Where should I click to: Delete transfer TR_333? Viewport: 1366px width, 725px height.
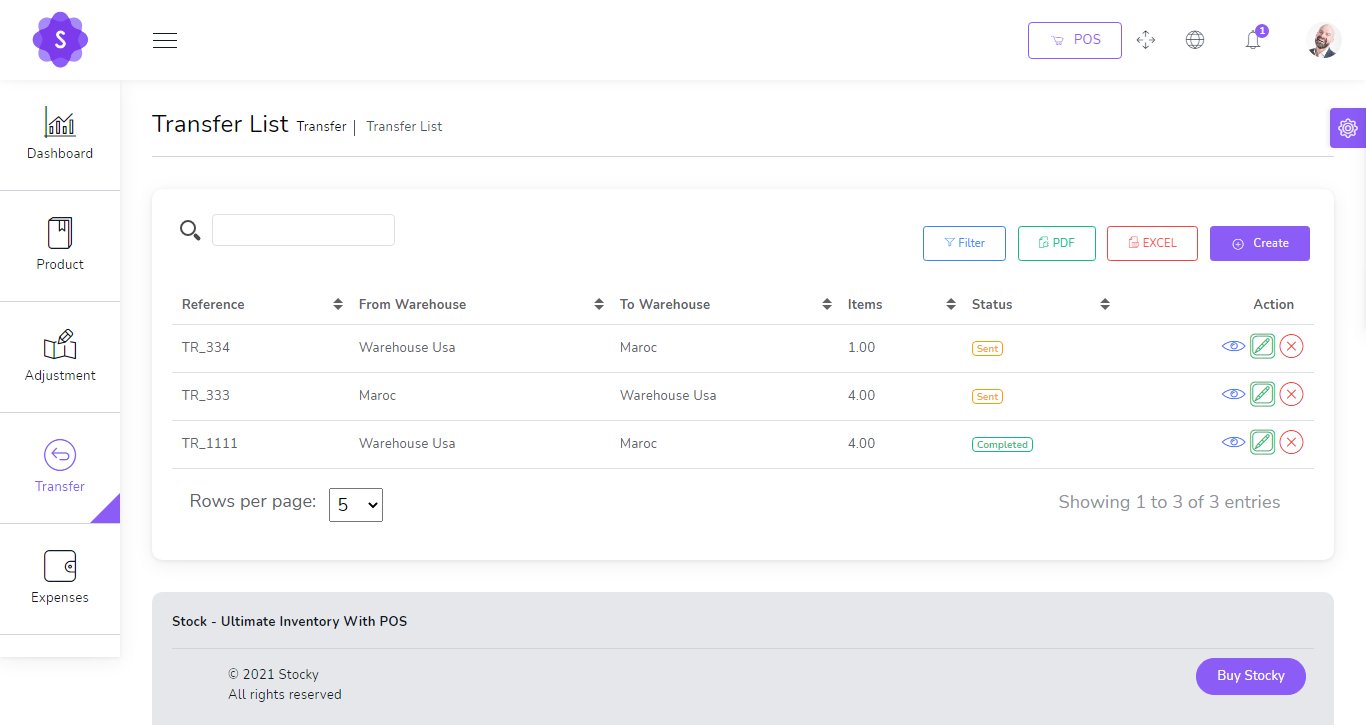tap(1291, 394)
